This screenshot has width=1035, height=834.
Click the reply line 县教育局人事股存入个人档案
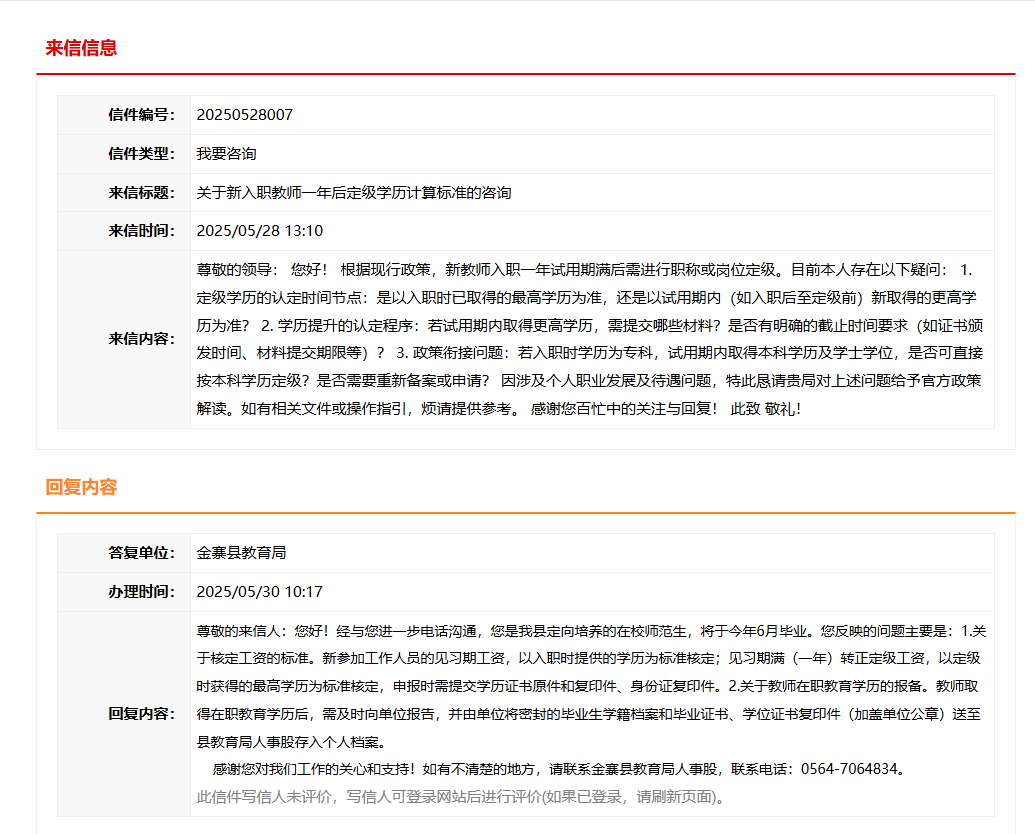point(291,742)
